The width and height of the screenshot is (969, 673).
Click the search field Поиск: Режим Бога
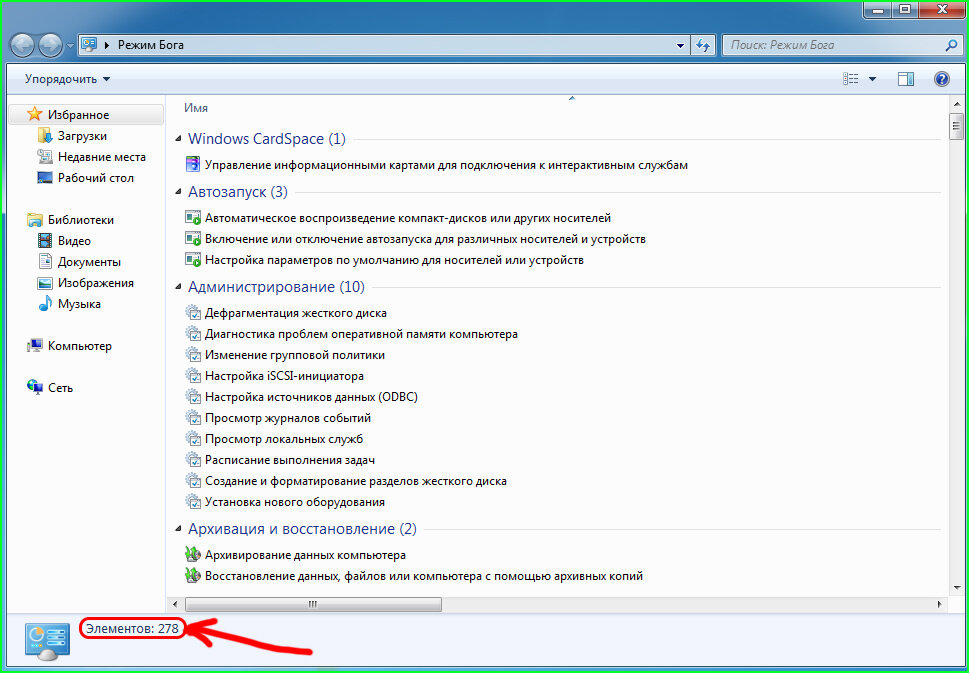[840, 45]
